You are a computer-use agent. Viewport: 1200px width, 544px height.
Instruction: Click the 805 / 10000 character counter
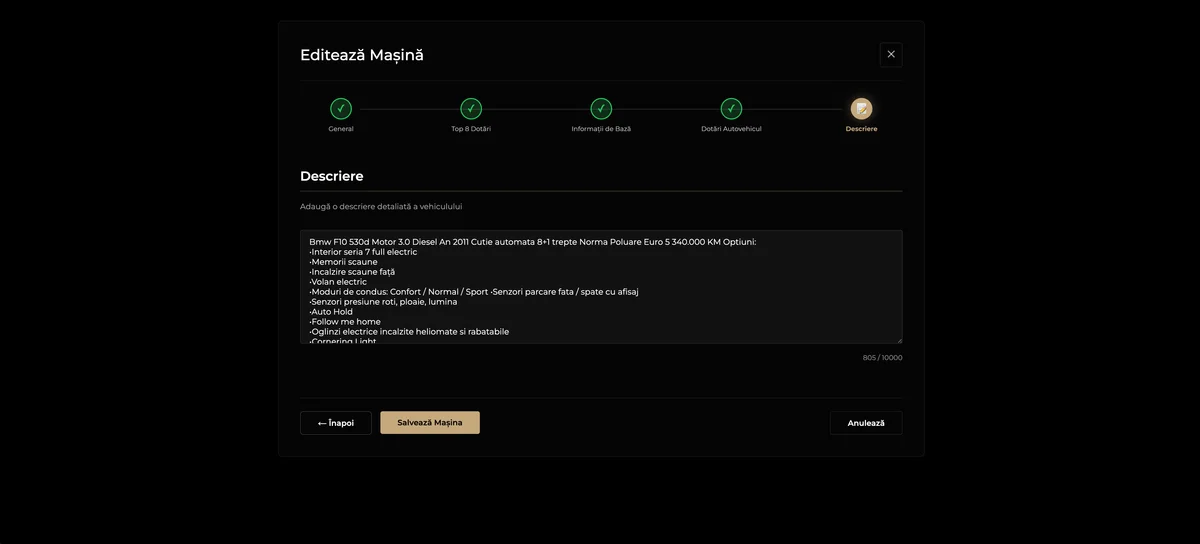882,358
